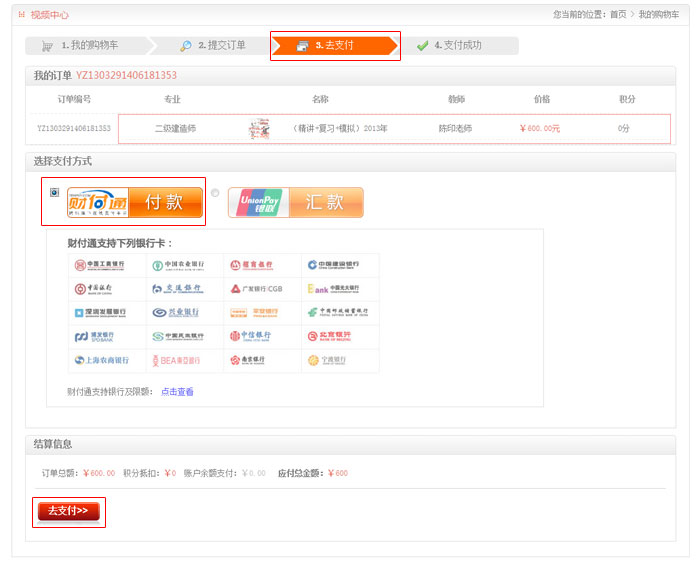The image size is (700, 564).
Task: Go to step 3. 去支付
Action: point(335,46)
